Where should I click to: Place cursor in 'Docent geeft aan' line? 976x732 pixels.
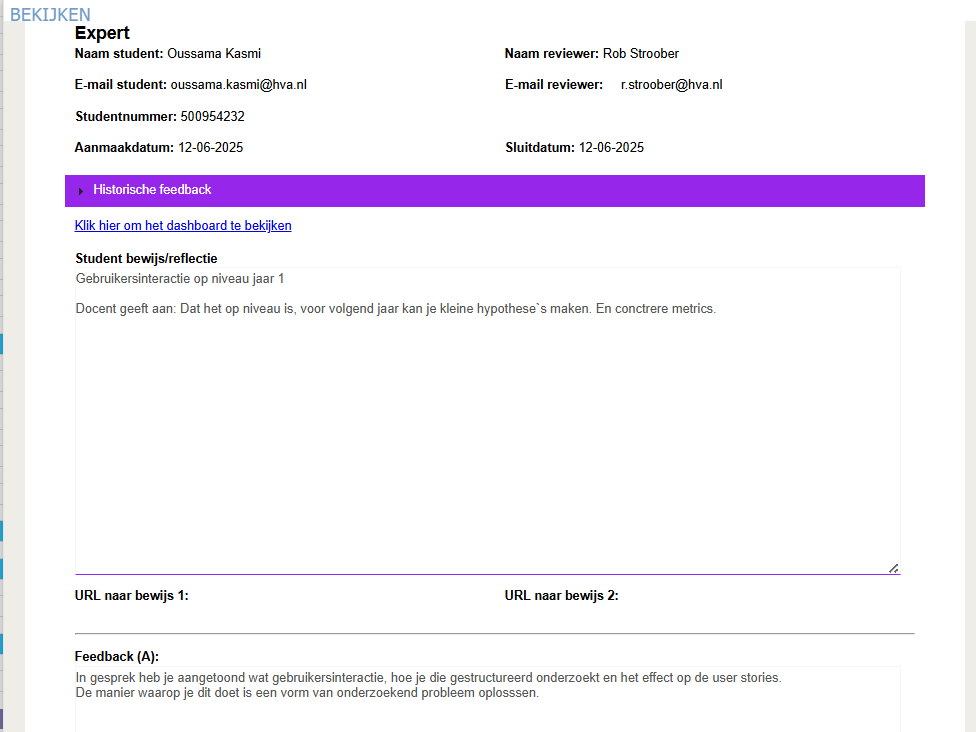tap(395, 309)
